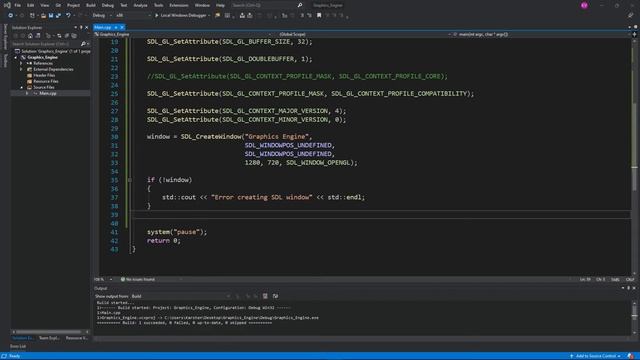
Task: Open the Tools menu
Action: 158,5
